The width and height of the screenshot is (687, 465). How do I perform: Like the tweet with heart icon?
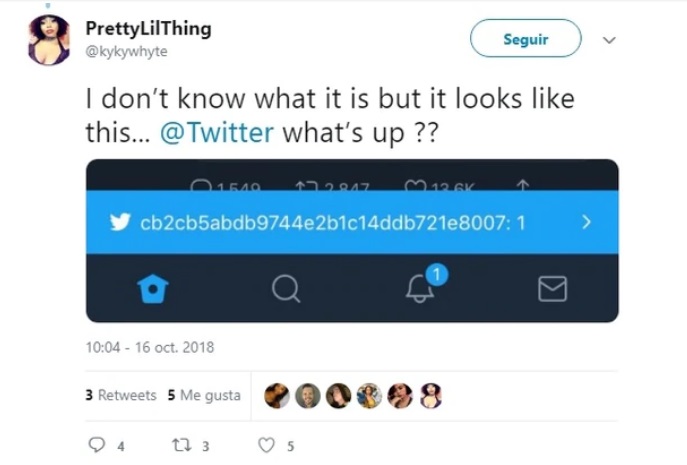point(267,446)
